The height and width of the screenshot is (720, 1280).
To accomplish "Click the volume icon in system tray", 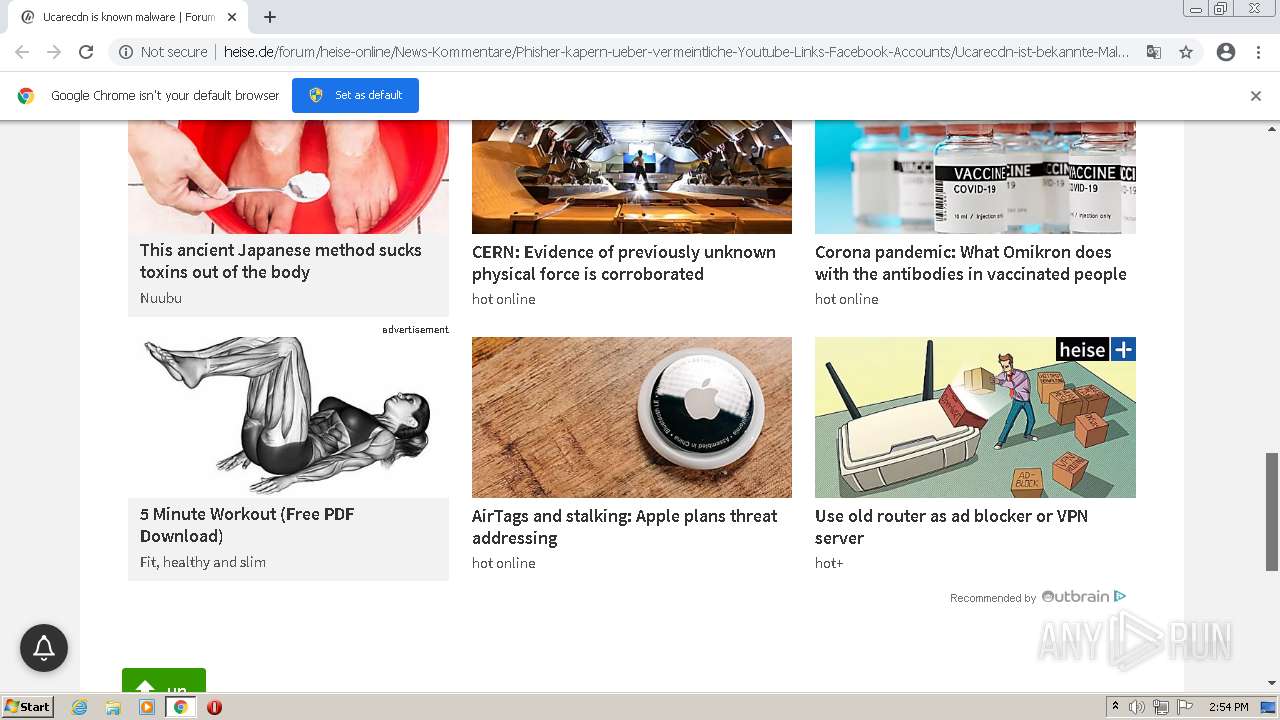I will [x=1137, y=707].
